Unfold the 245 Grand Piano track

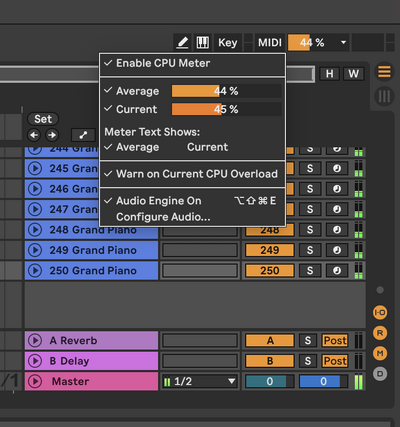point(35,169)
